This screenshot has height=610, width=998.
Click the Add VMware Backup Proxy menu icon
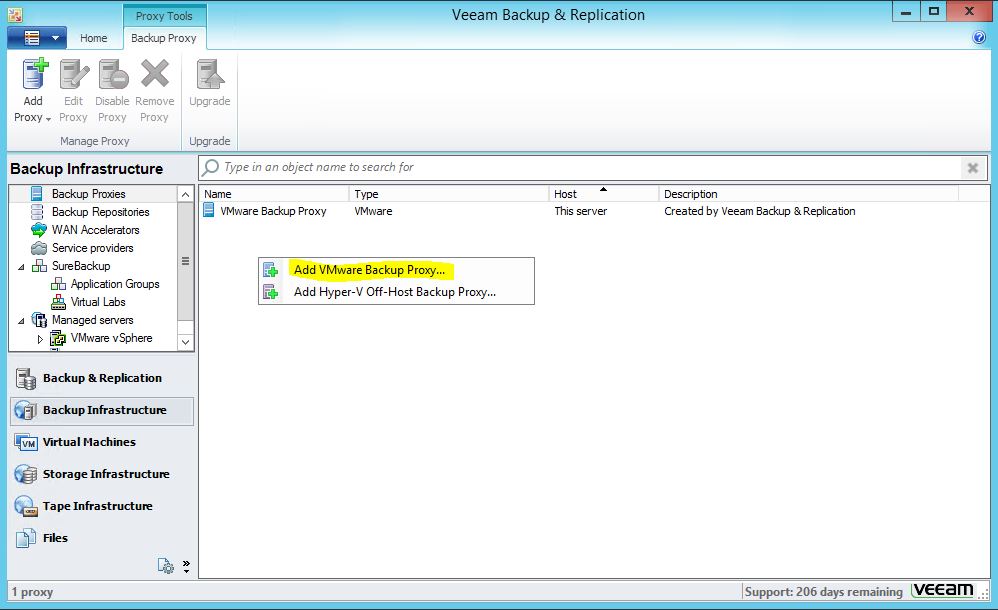[x=271, y=270]
